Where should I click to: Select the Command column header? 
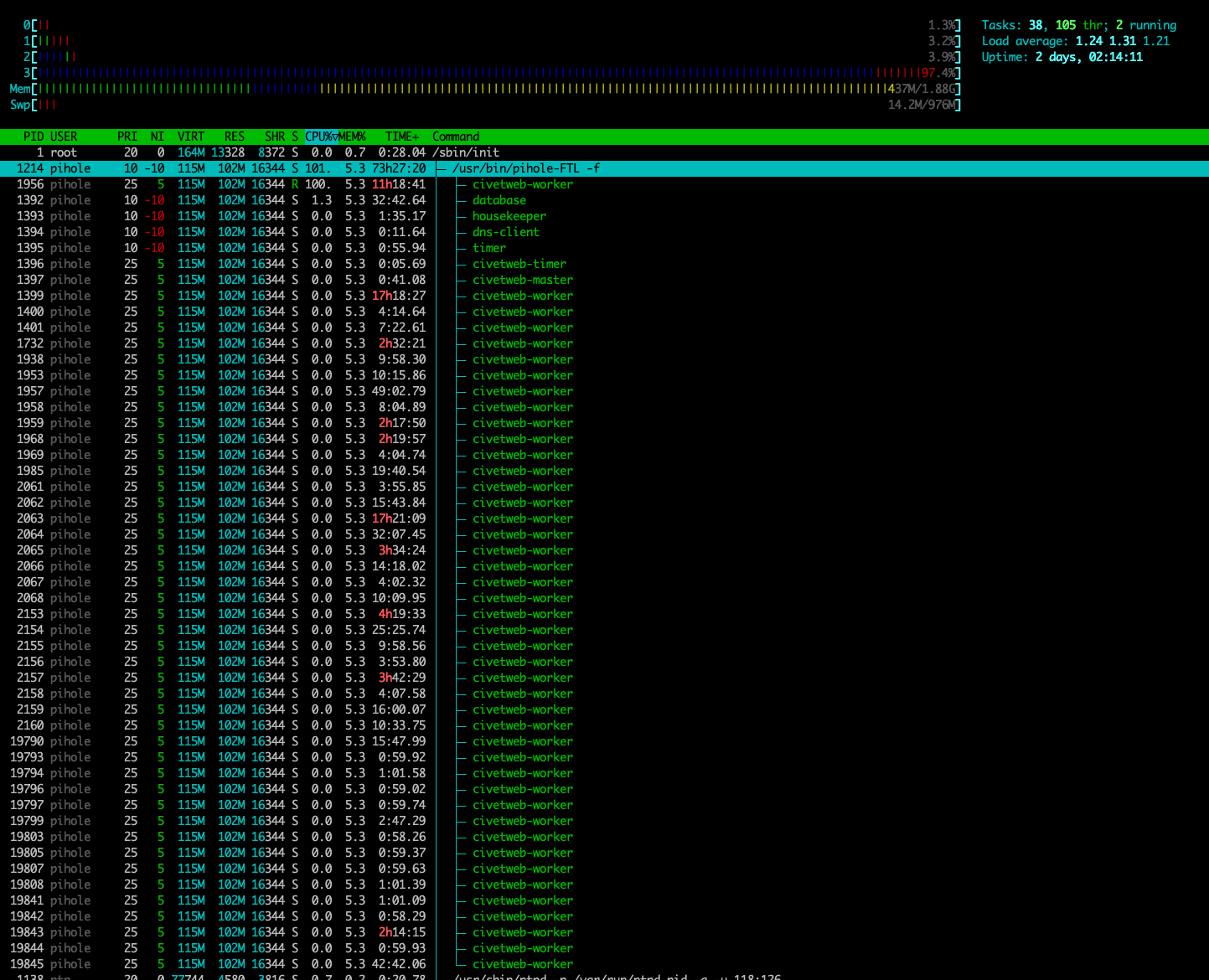click(x=456, y=137)
